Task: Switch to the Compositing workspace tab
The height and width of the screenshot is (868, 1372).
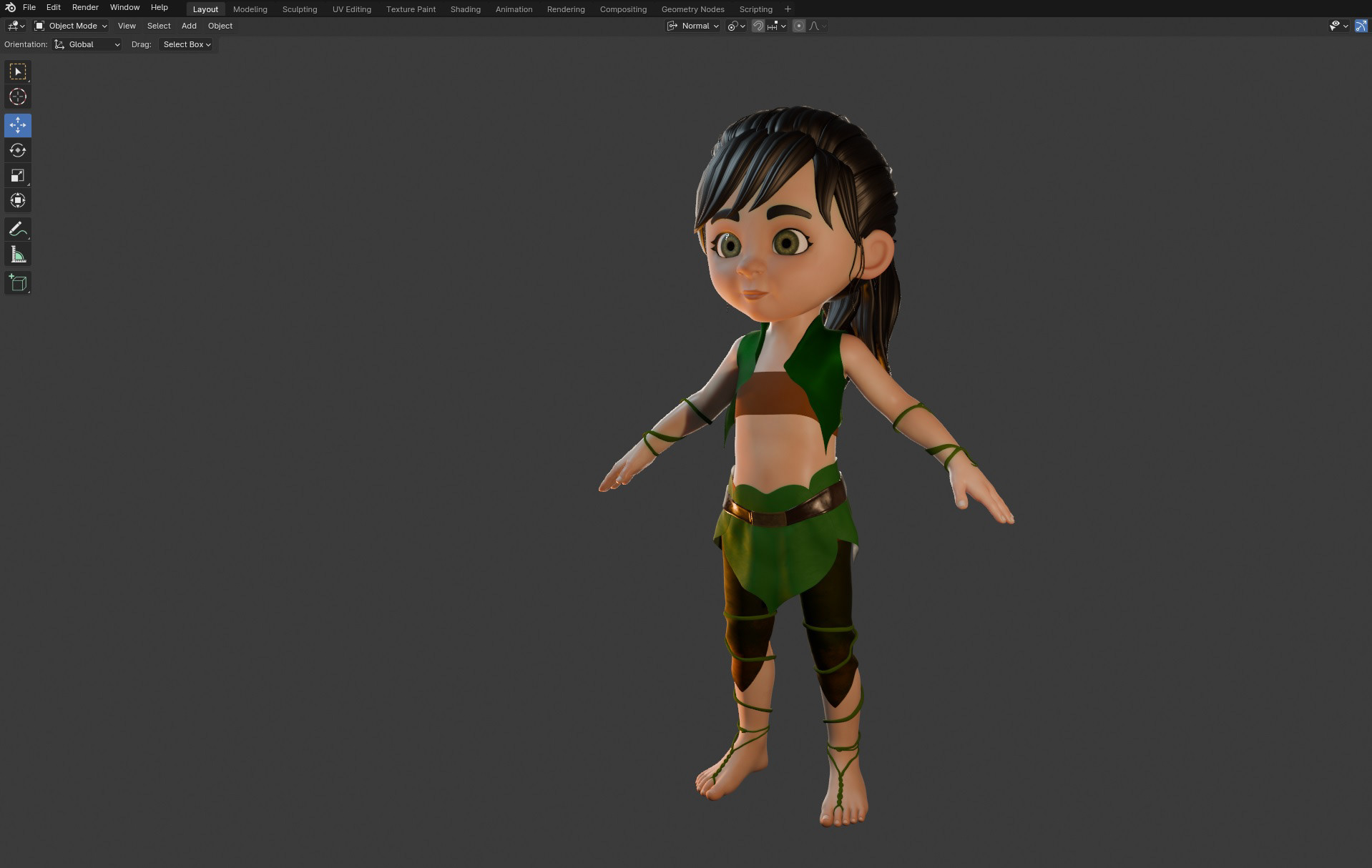Action: click(x=623, y=9)
